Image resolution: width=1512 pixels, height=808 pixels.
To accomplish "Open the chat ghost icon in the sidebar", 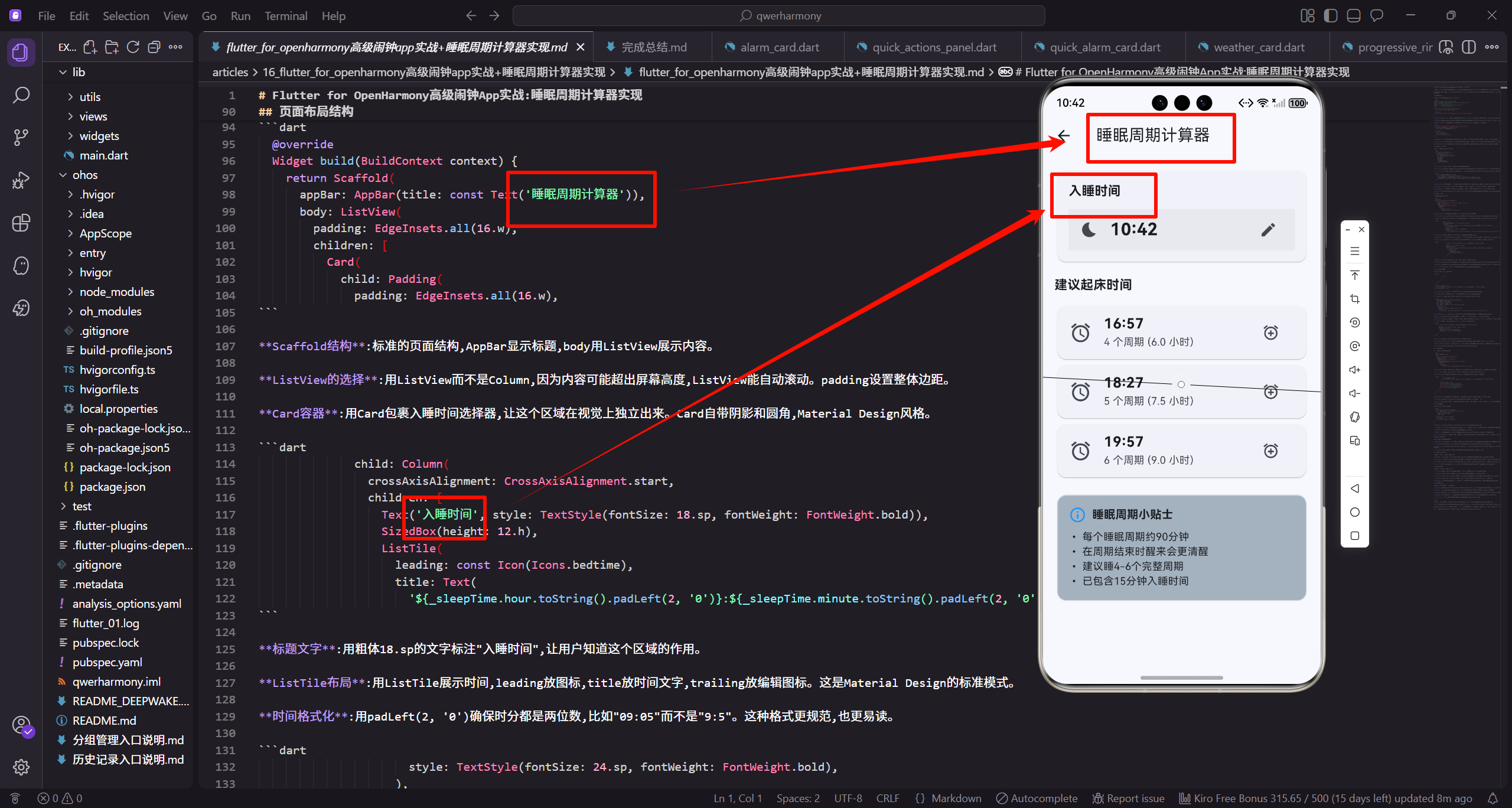I will tap(21, 266).
